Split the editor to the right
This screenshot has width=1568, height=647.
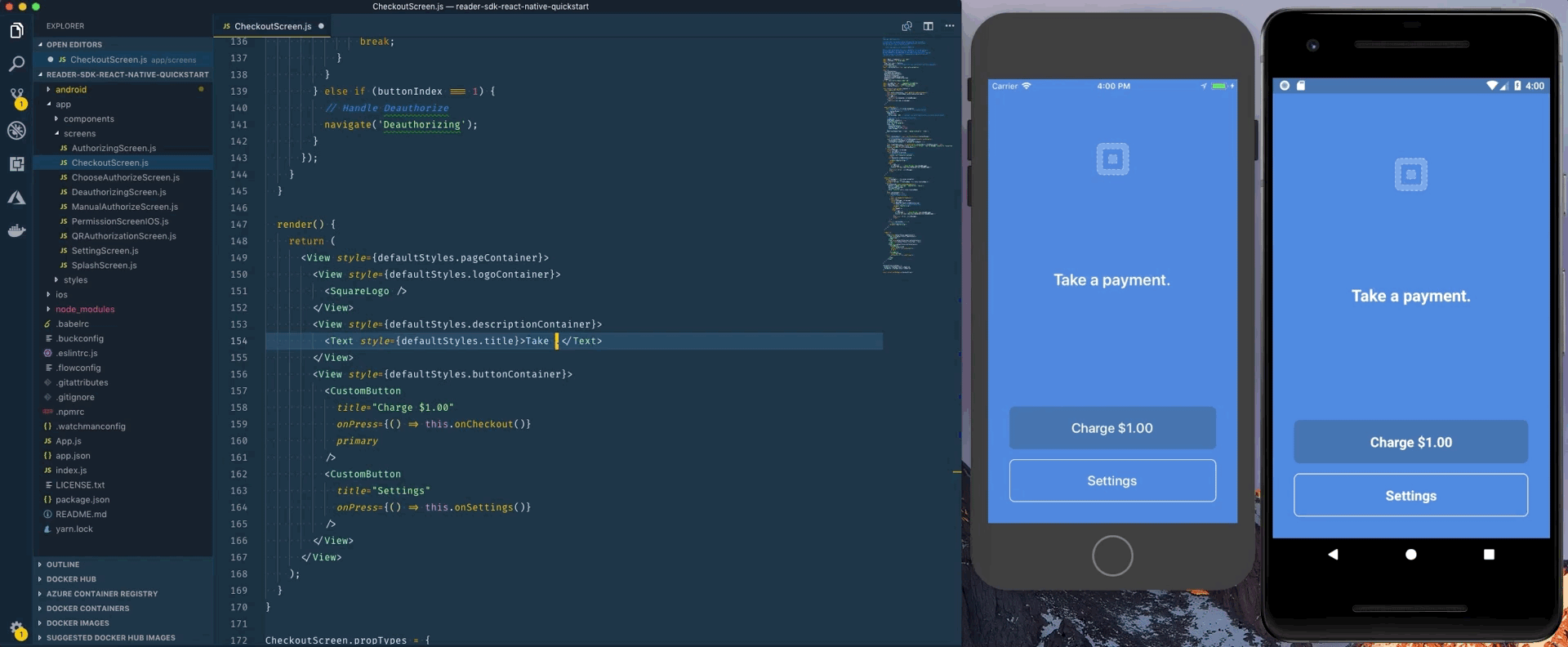[928, 26]
